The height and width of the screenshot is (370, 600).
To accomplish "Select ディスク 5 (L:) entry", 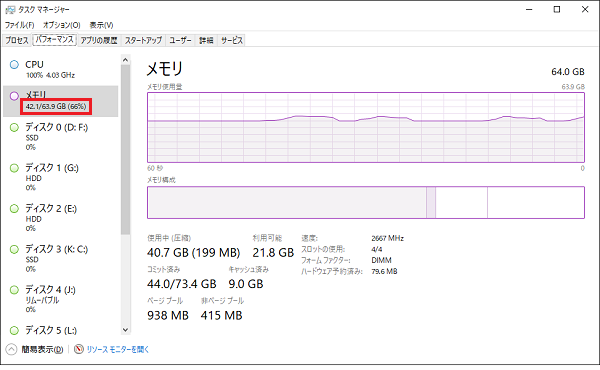I will coord(60,330).
